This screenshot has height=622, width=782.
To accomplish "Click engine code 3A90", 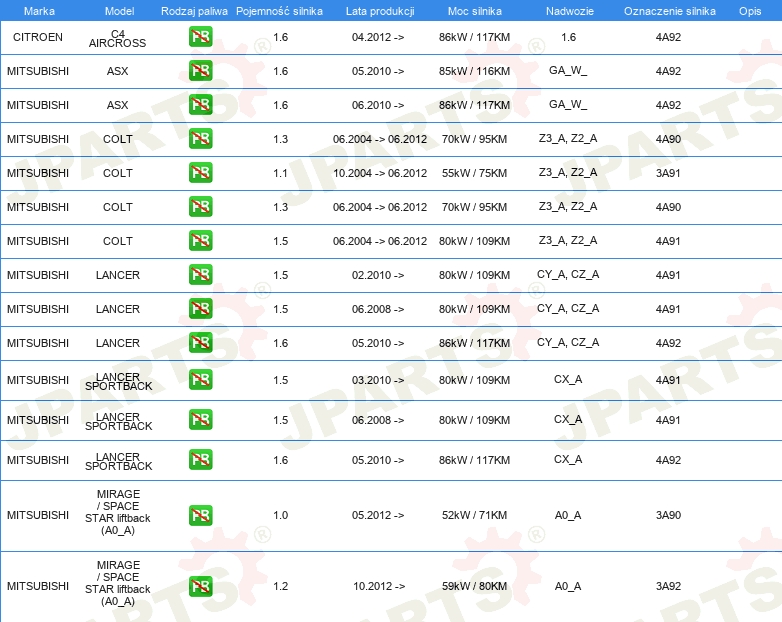I will (668, 515).
